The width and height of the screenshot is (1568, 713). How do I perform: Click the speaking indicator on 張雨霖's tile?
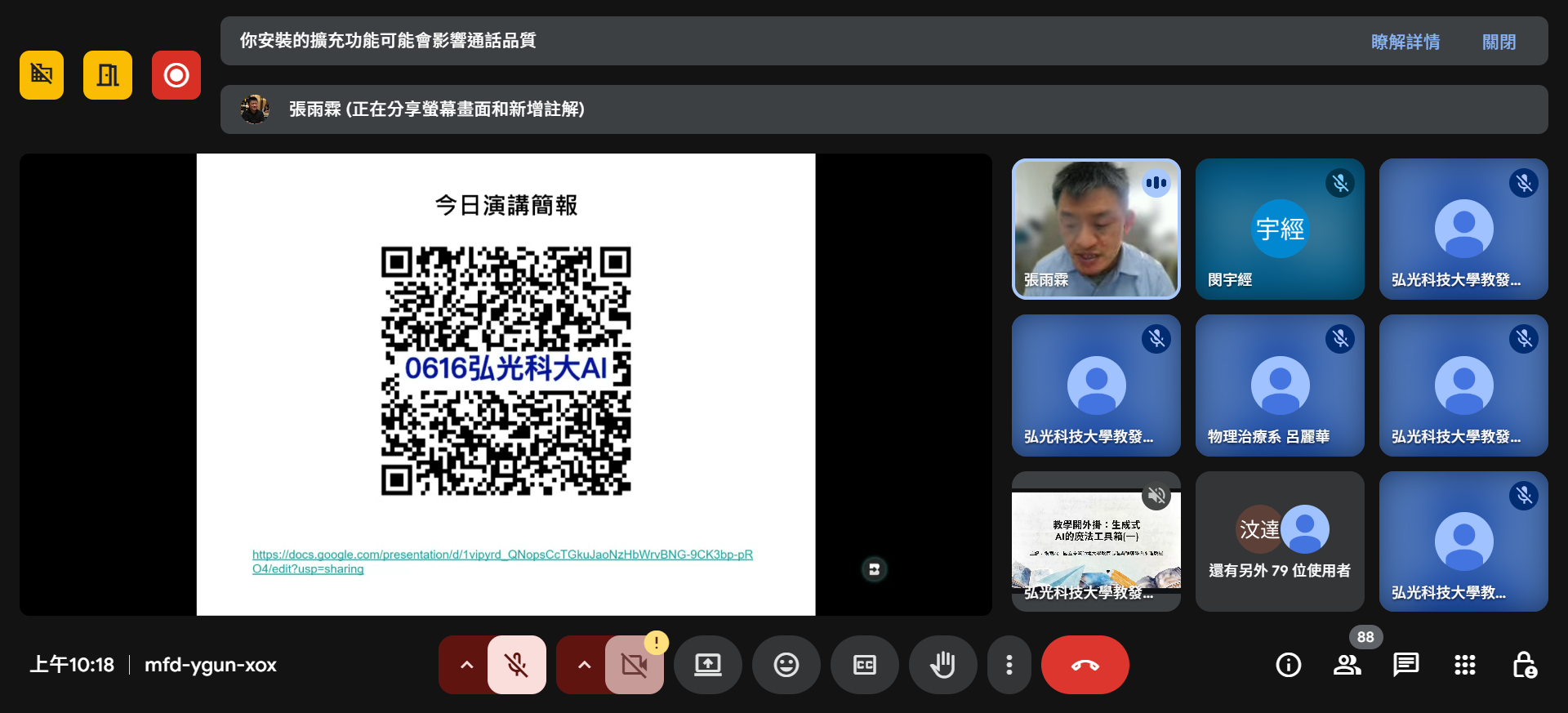[1156, 183]
